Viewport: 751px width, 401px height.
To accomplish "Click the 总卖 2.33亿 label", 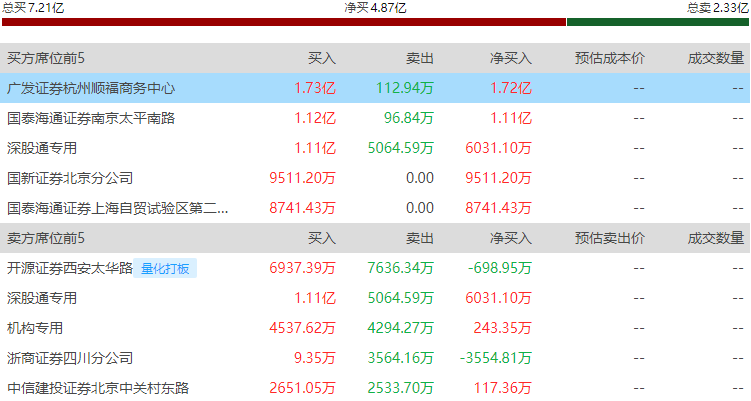I will click(717, 8).
